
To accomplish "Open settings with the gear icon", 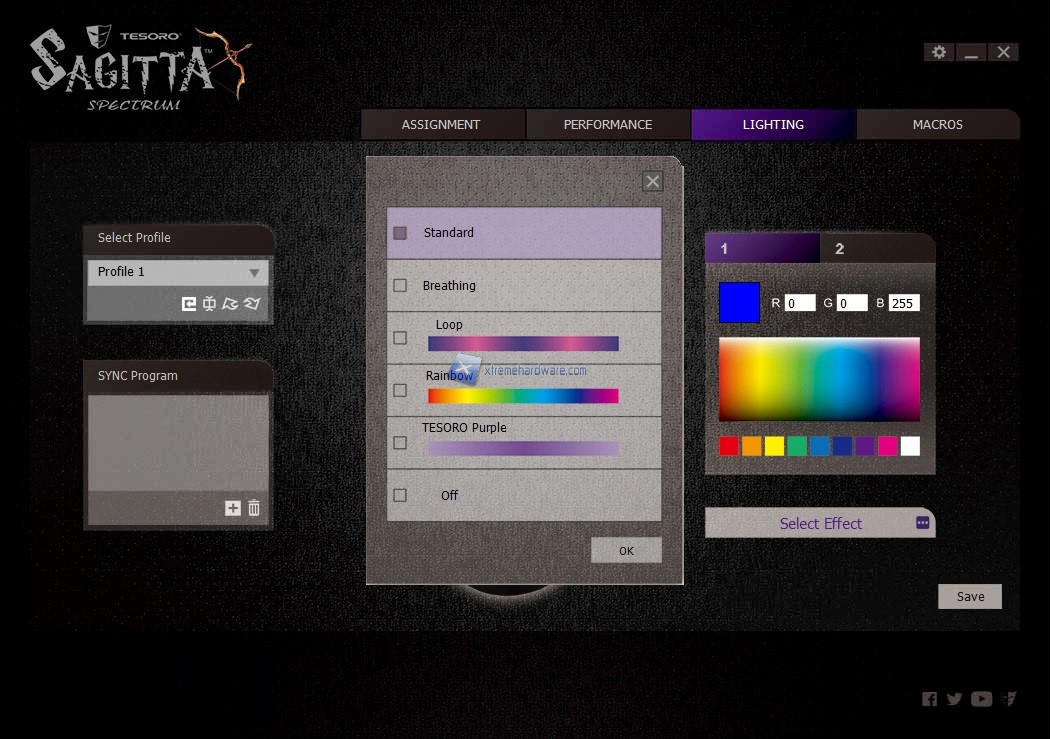I will [x=938, y=52].
